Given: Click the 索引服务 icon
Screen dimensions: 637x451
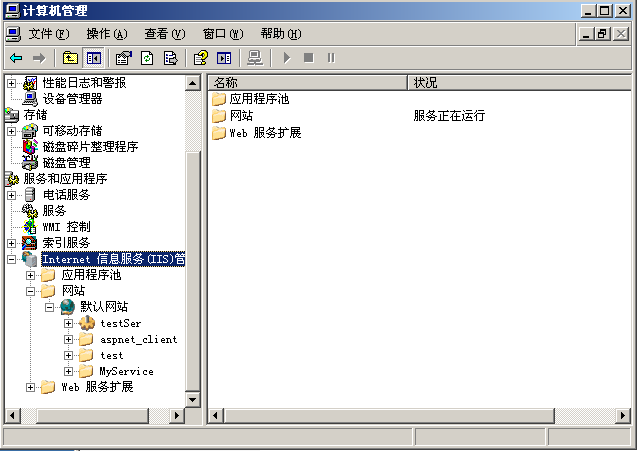Looking at the screenshot, I should [30, 243].
